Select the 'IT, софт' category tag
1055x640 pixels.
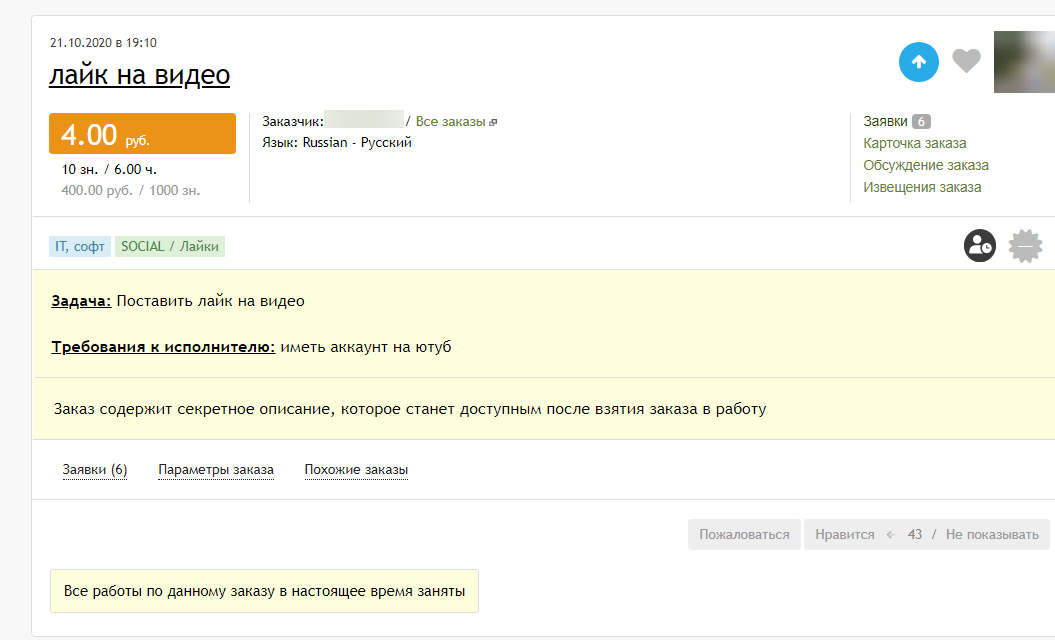80,246
